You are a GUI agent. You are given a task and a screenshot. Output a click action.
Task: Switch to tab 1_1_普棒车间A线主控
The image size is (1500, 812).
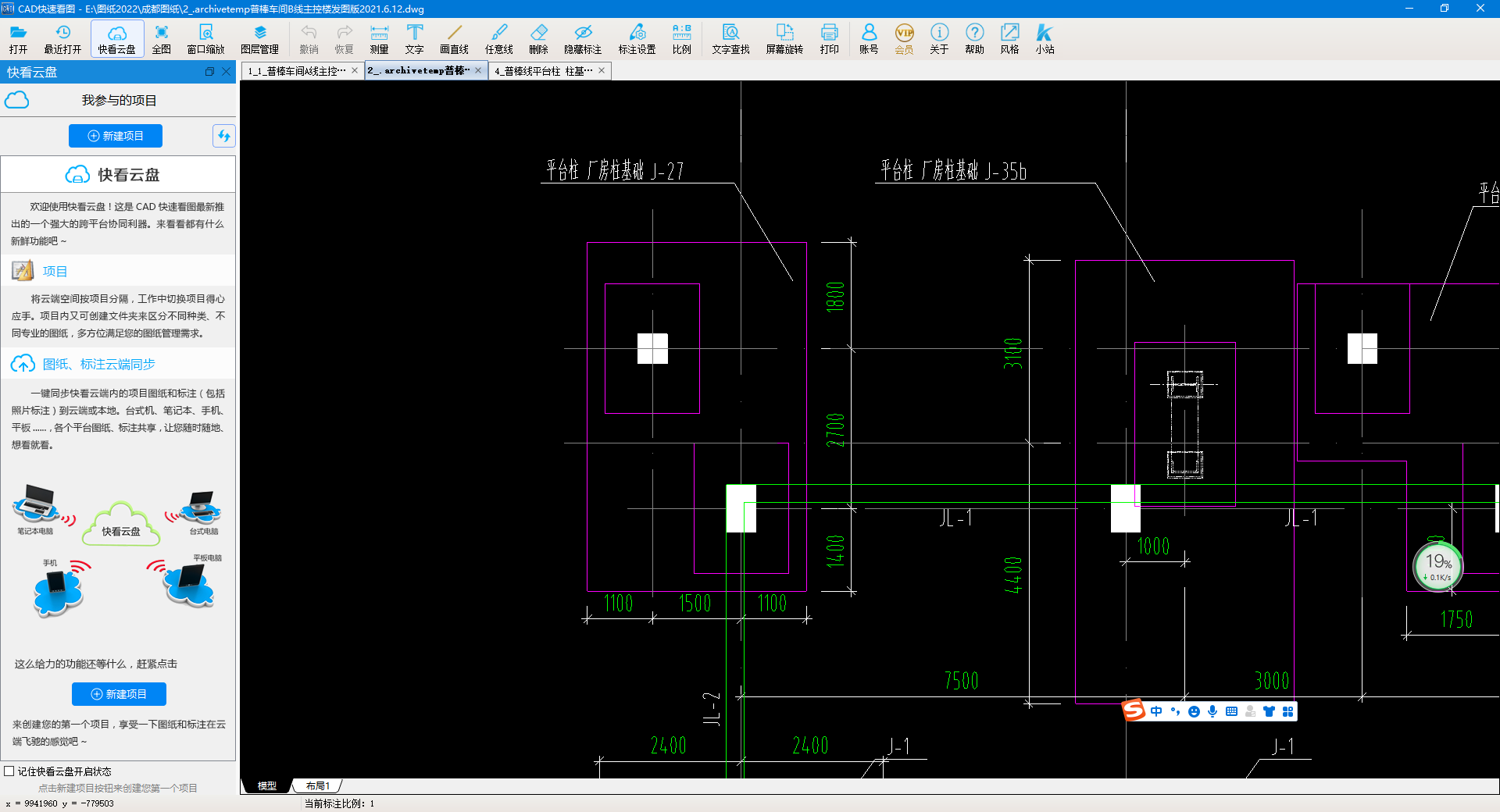[x=296, y=71]
